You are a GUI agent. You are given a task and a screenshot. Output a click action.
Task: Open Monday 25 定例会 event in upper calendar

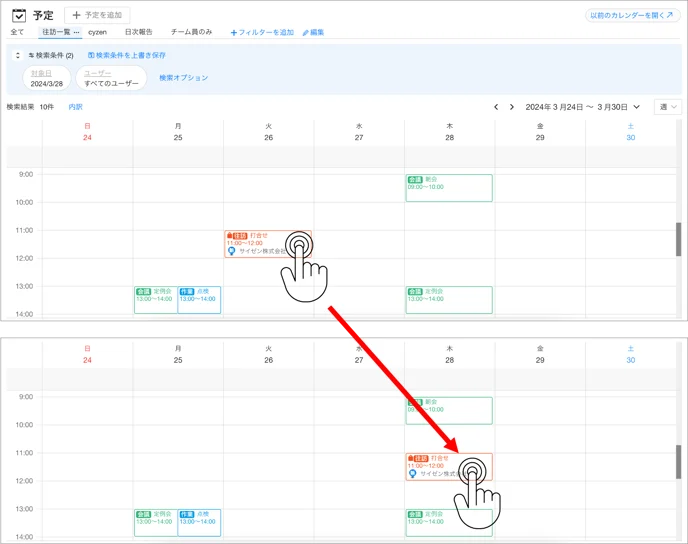[156, 300]
